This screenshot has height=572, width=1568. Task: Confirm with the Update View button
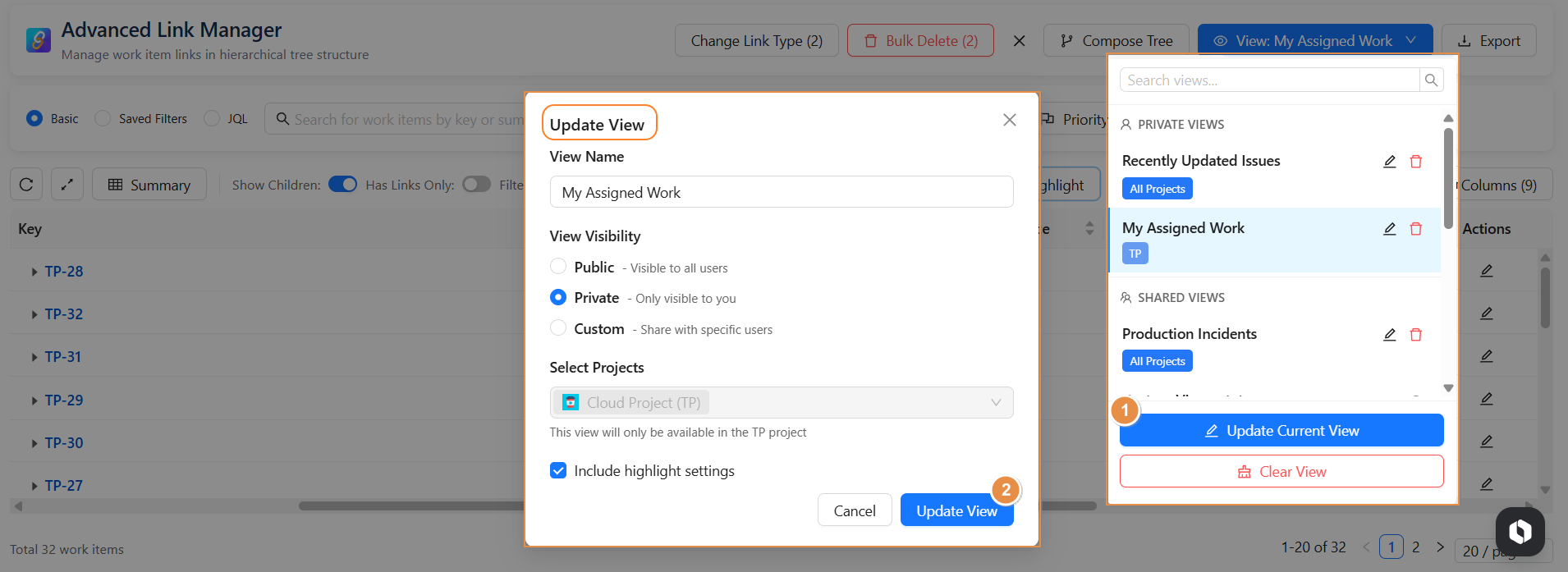click(x=956, y=510)
